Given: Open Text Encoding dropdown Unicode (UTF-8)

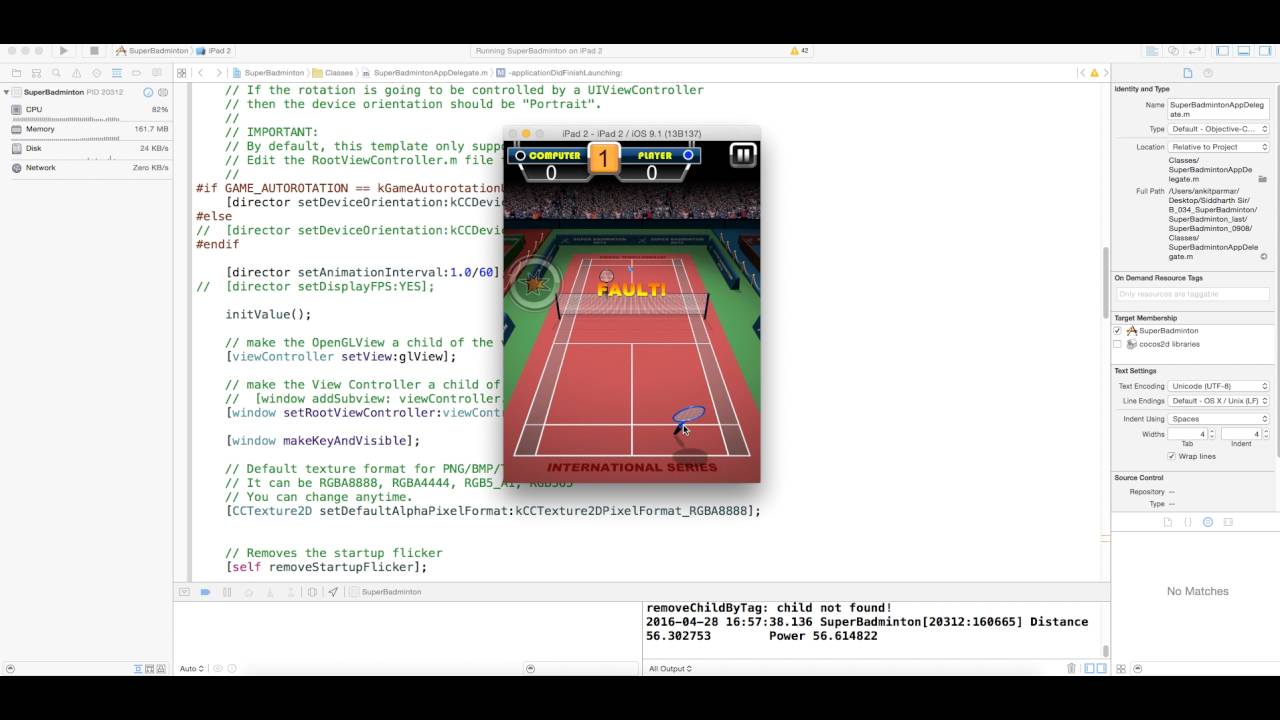Looking at the screenshot, I should [x=1218, y=386].
